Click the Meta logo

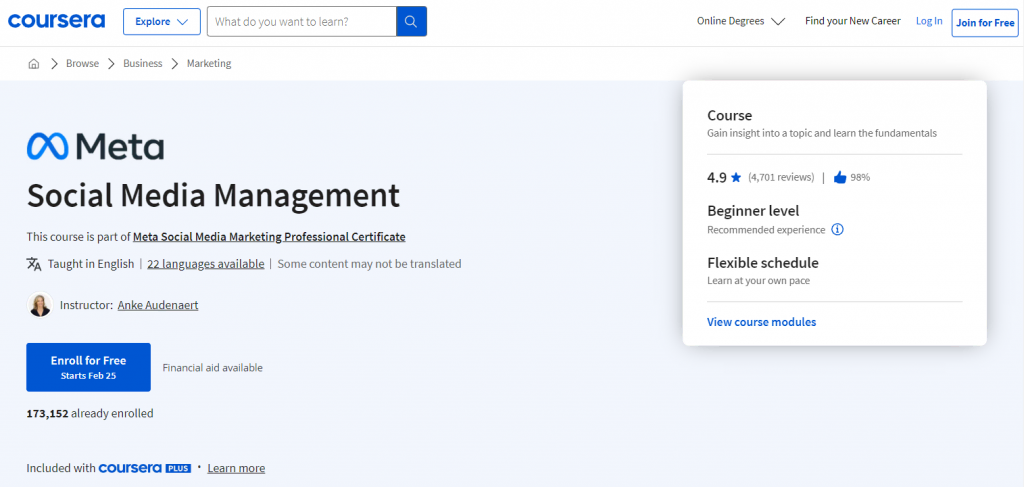[x=95, y=147]
